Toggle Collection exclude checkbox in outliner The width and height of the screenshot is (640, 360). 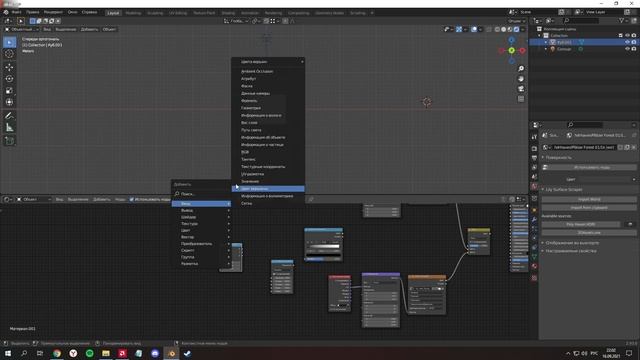(x=621, y=36)
